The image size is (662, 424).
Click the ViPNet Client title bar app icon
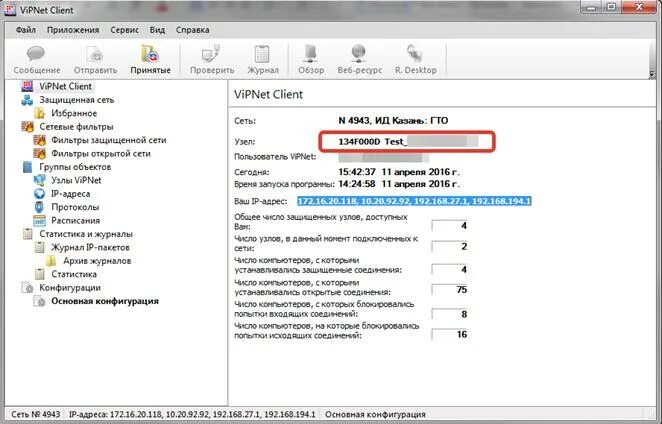pyautogui.click(x=10, y=10)
